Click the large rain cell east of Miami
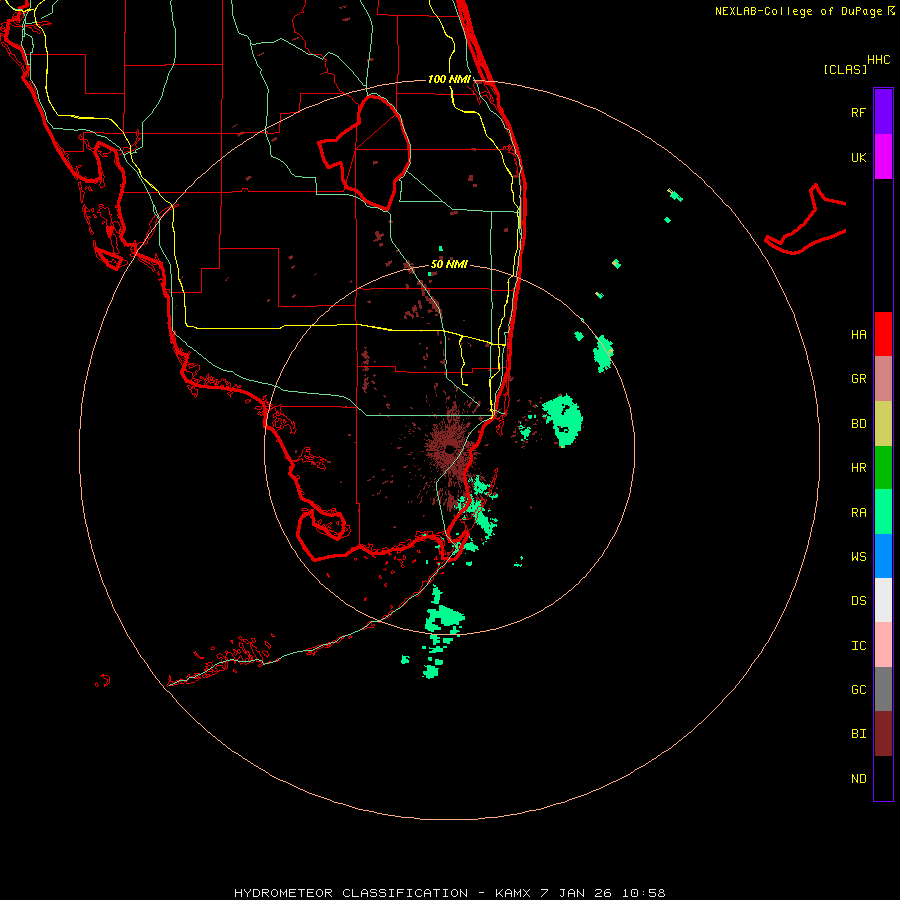 (563, 420)
